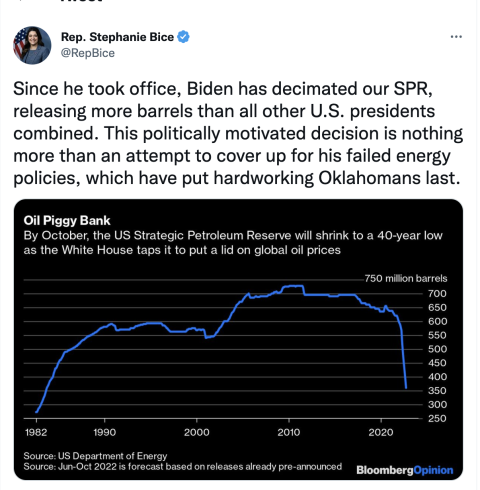
Task: Click the blue verified badge
Action: tap(183, 37)
